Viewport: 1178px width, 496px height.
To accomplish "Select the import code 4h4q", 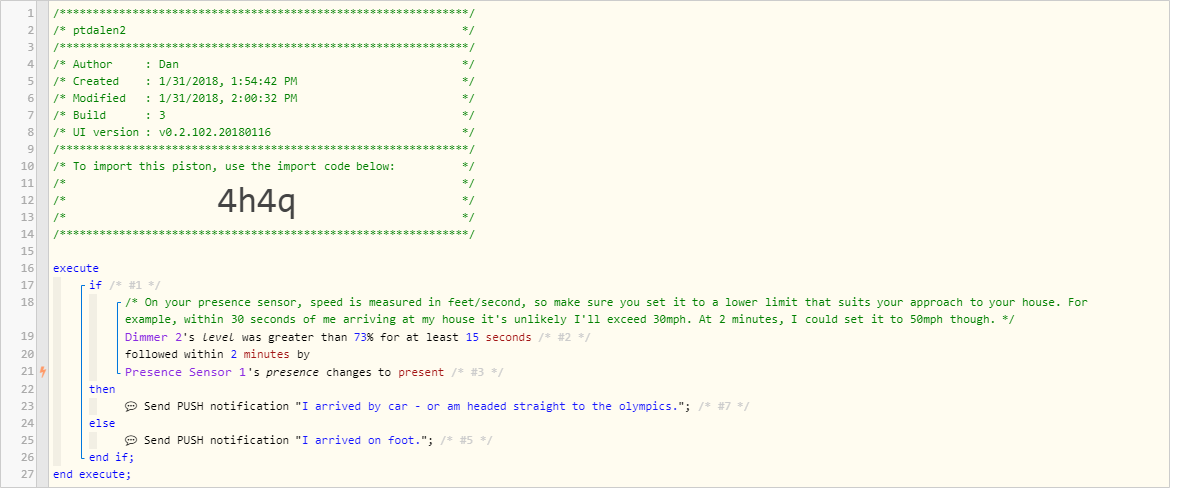I will point(256,201).
